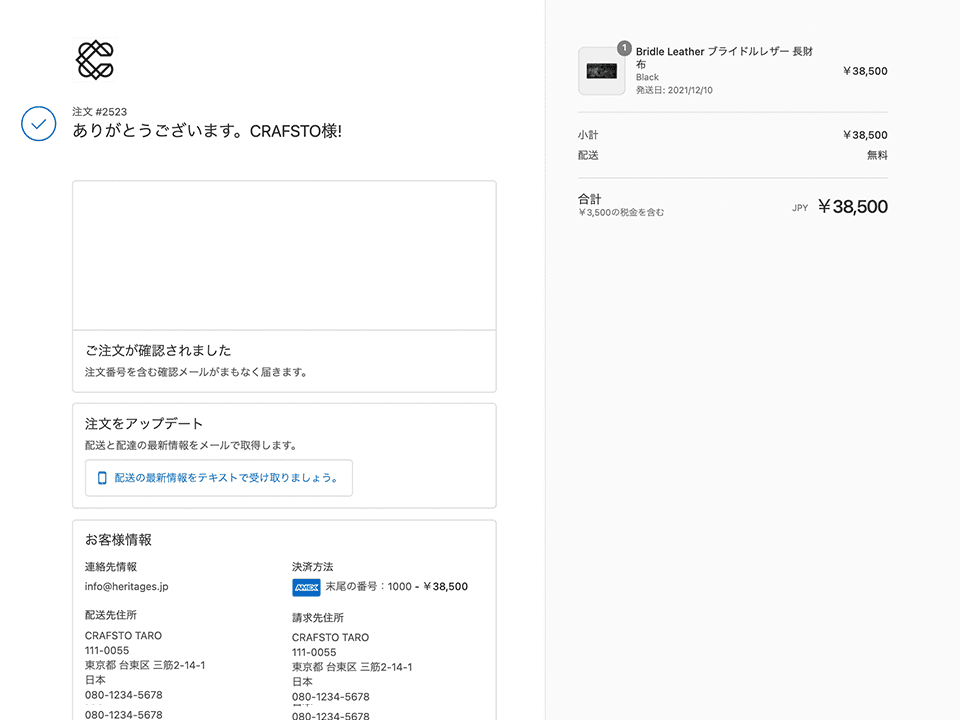Screen dimensions: 960x720
Task: Click the store logo at top left
Action: pyautogui.click(x=95, y=60)
